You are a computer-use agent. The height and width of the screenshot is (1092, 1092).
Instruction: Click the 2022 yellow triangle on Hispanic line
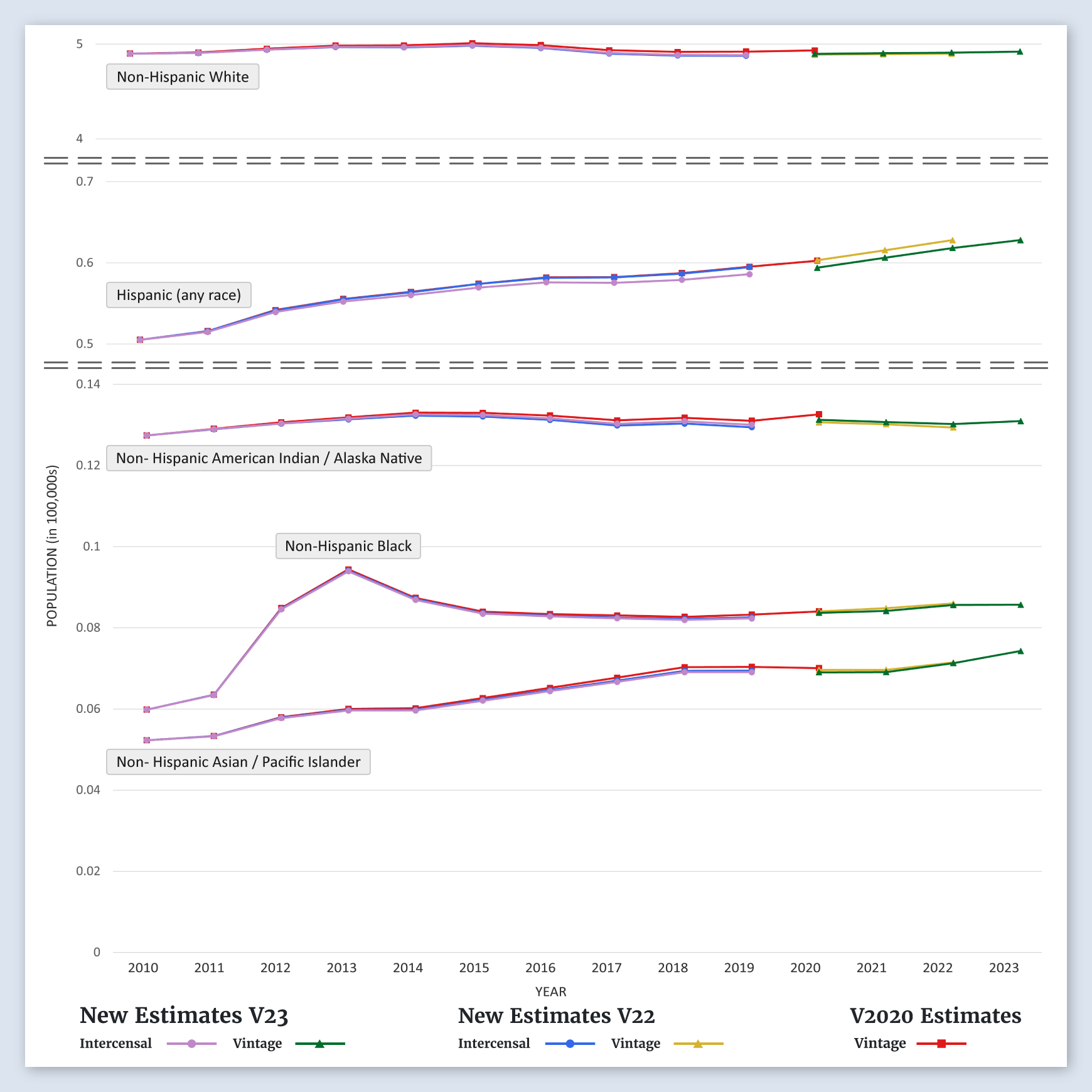[x=952, y=240]
